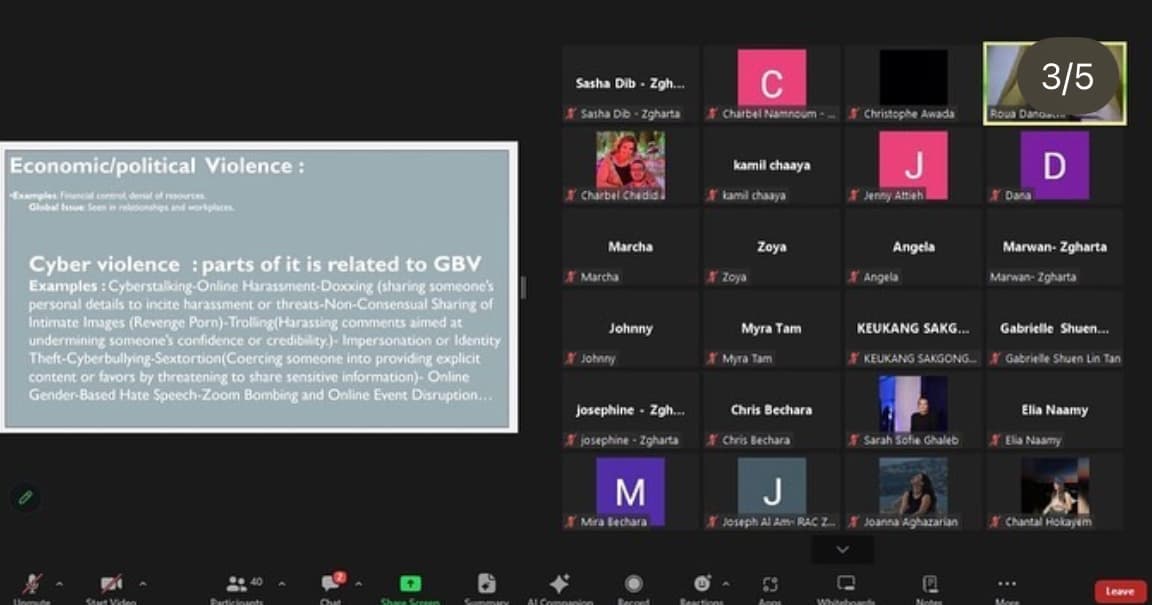Launch the AI Companion
1152x605 pixels.
coord(559,584)
